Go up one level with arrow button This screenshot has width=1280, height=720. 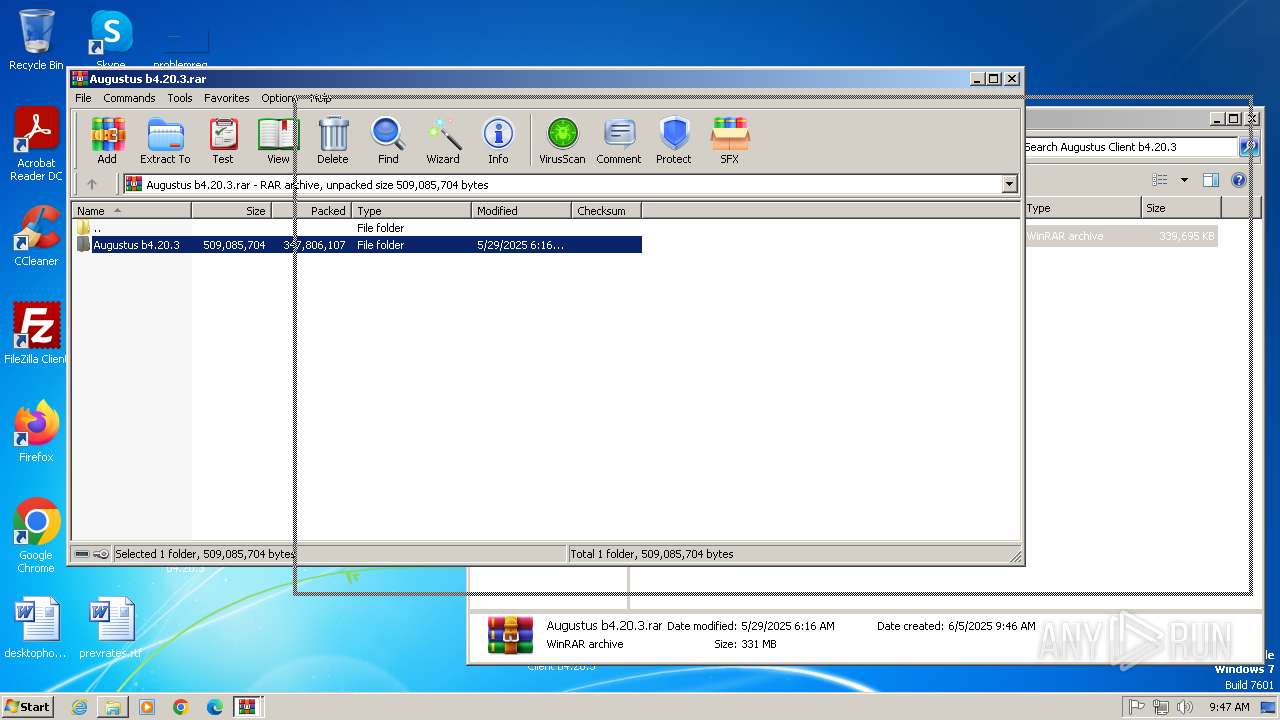(x=92, y=184)
